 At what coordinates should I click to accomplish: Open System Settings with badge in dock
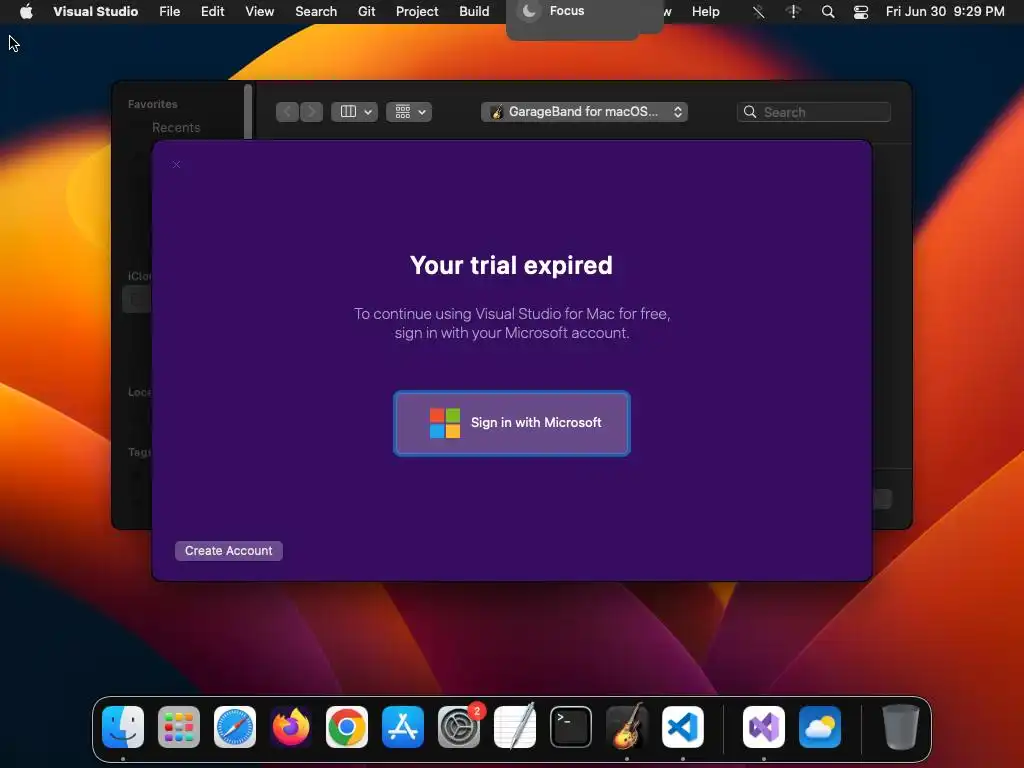(459, 727)
